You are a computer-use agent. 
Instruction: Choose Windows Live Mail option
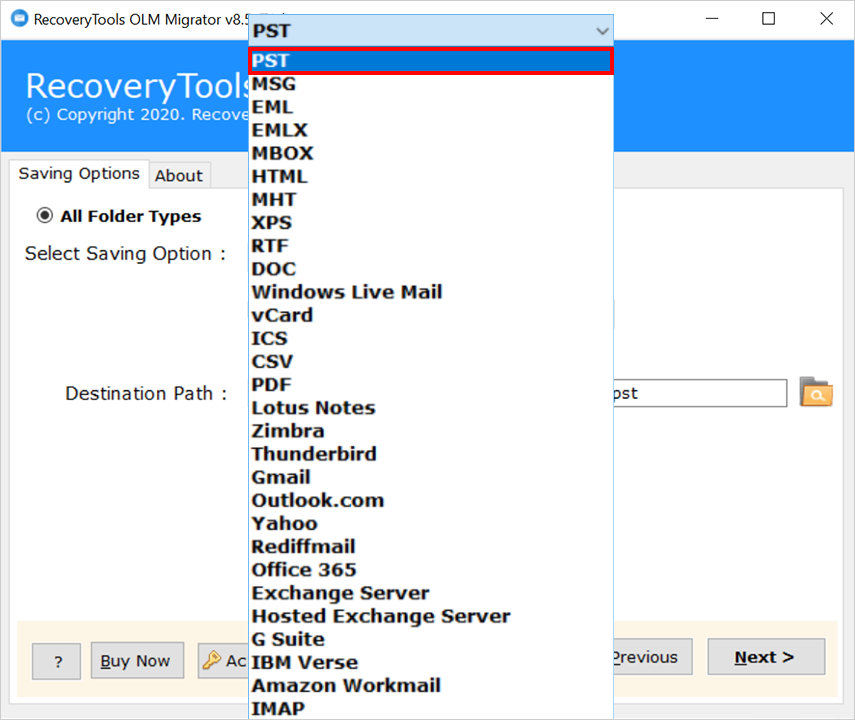click(431, 292)
